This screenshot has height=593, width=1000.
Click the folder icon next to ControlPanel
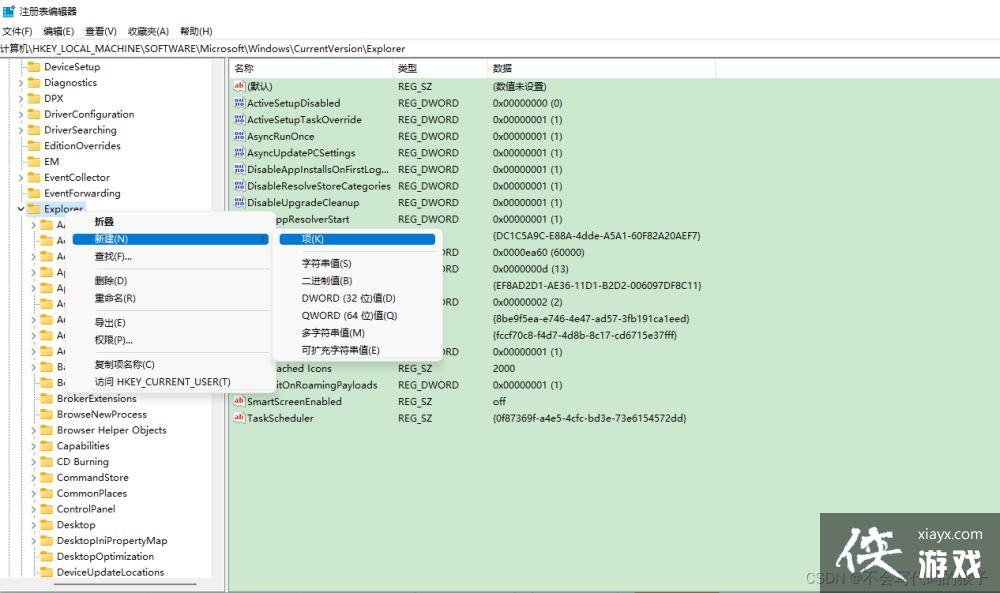[46, 509]
